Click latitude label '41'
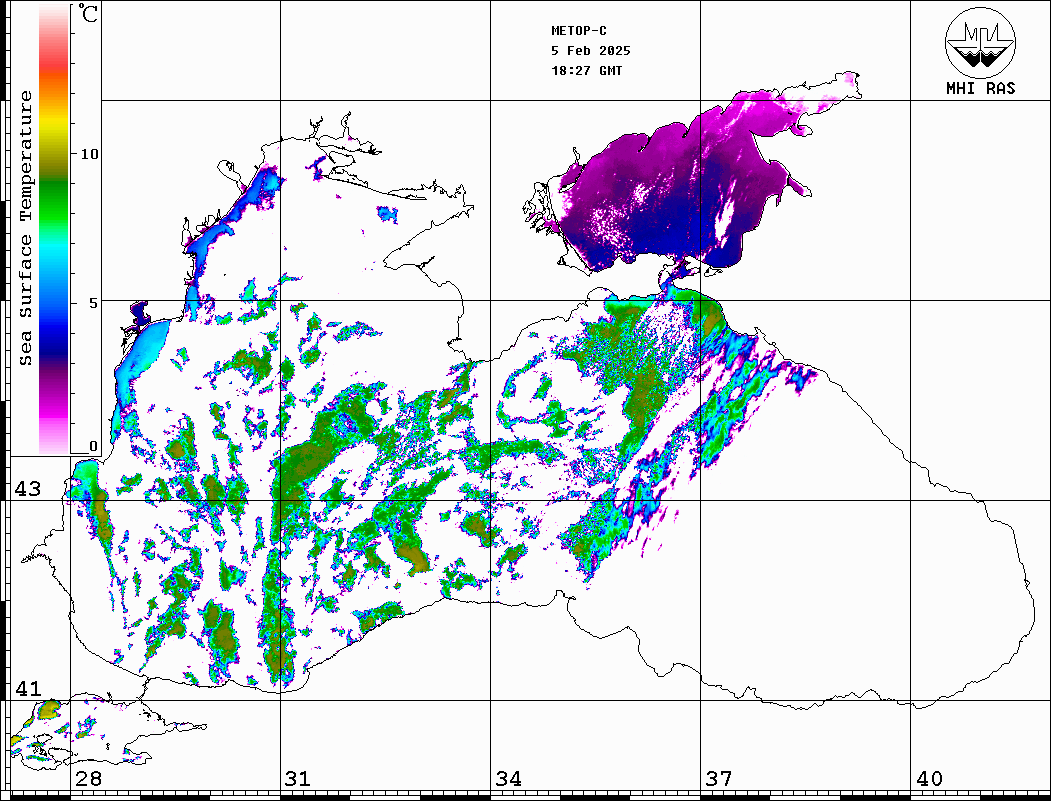The image size is (1051, 801). pyautogui.click(x=28, y=688)
